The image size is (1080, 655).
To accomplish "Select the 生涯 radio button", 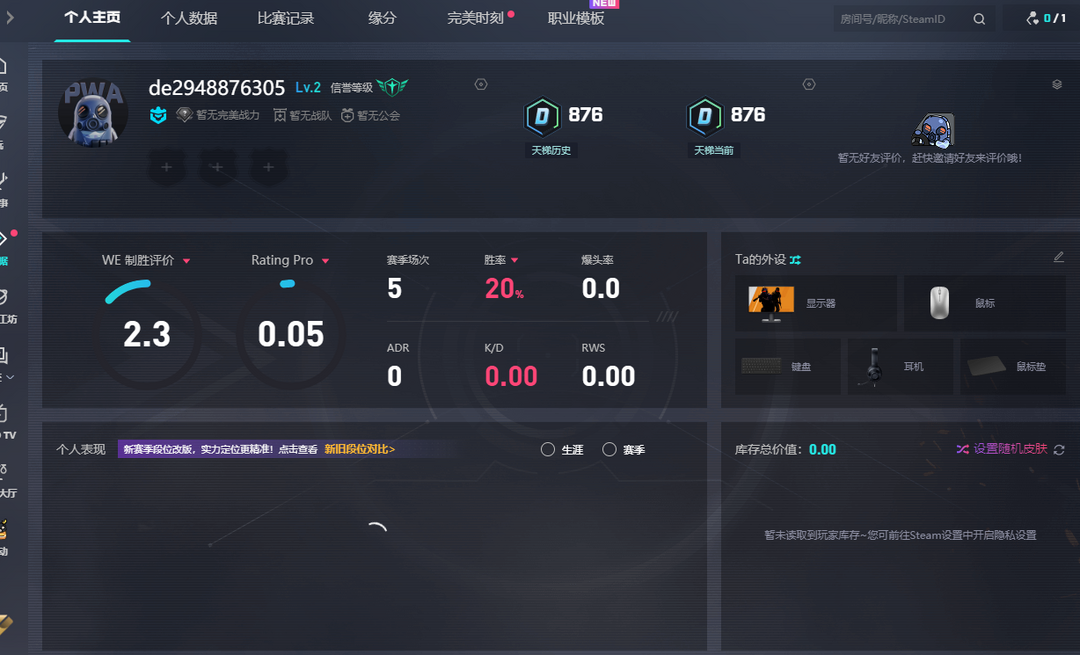I will (x=548, y=450).
